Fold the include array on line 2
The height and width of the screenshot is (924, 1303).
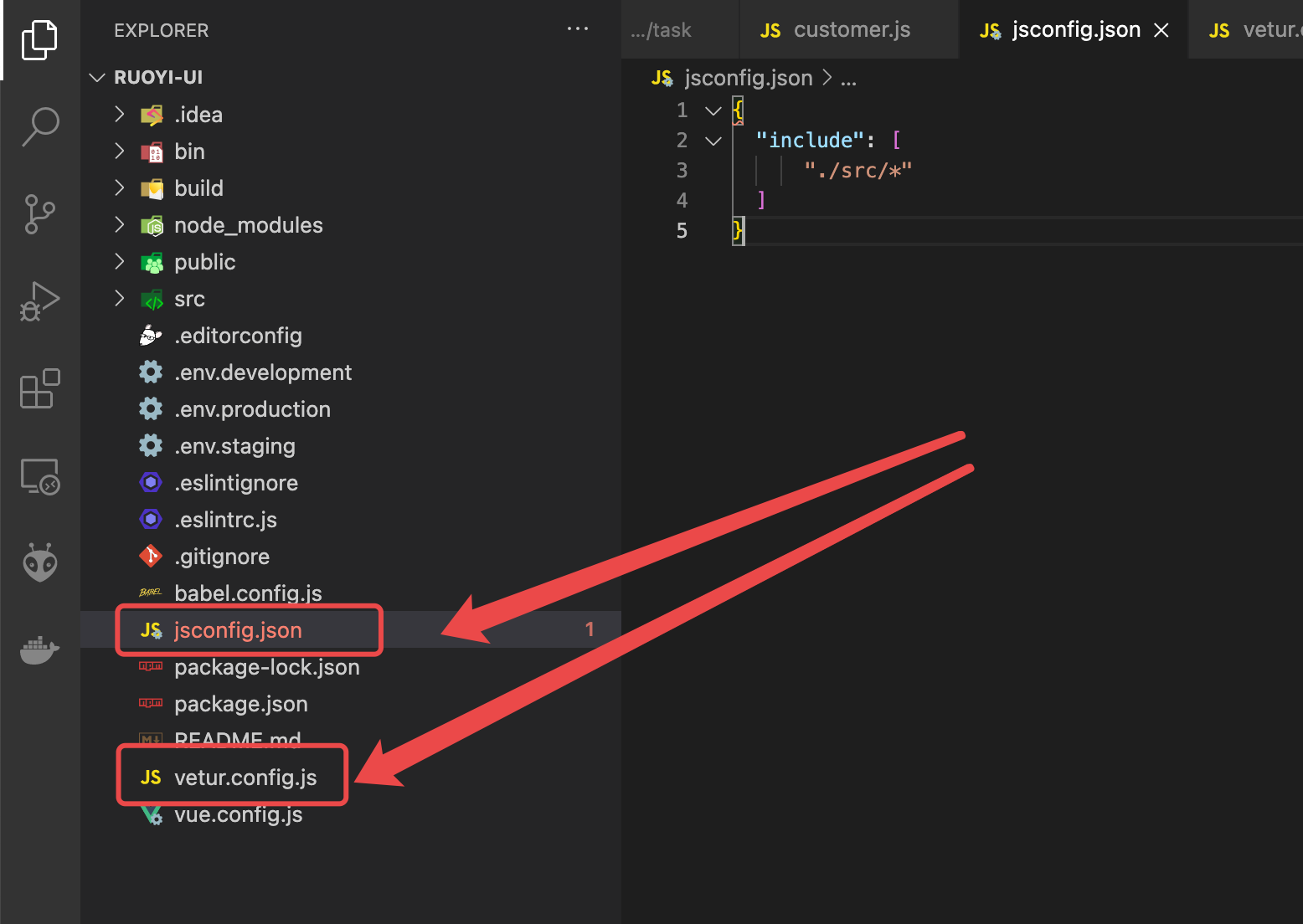click(713, 141)
